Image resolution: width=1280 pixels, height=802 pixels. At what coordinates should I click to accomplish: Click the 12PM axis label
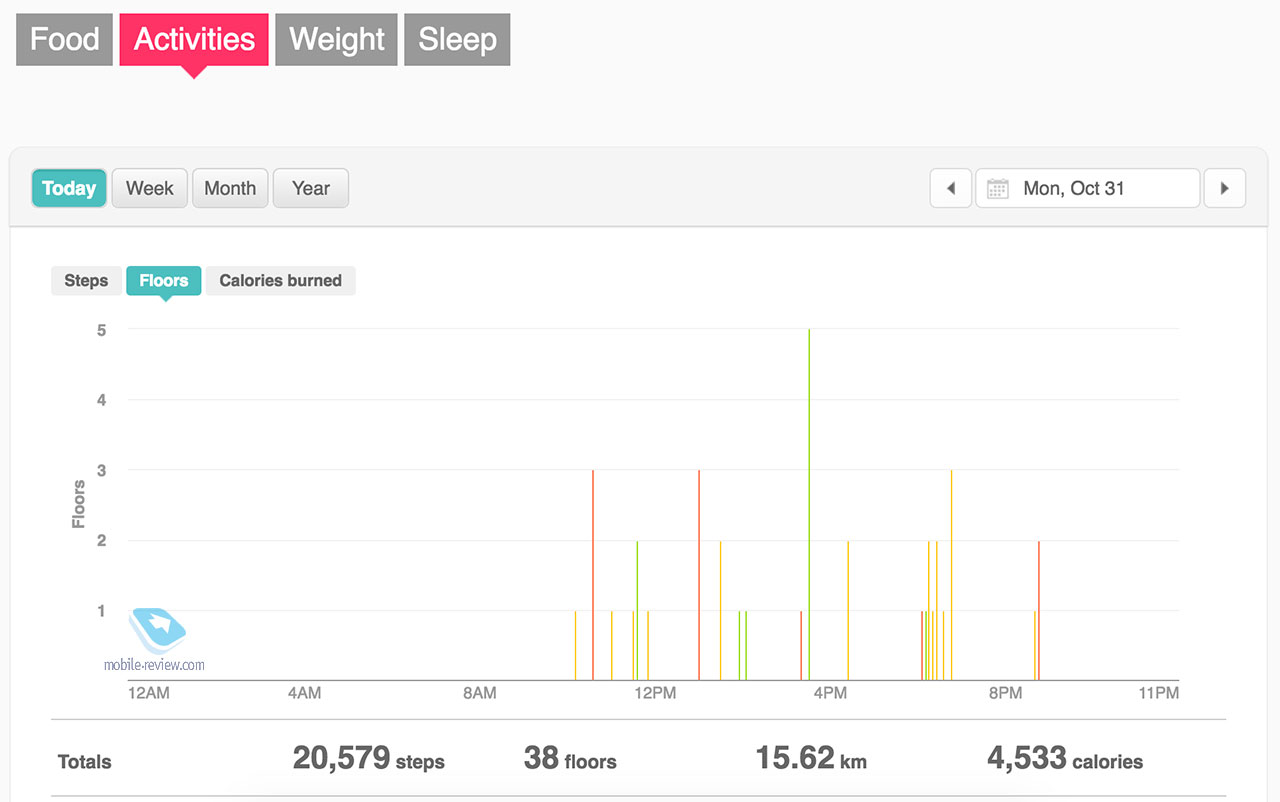pos(655,693)
